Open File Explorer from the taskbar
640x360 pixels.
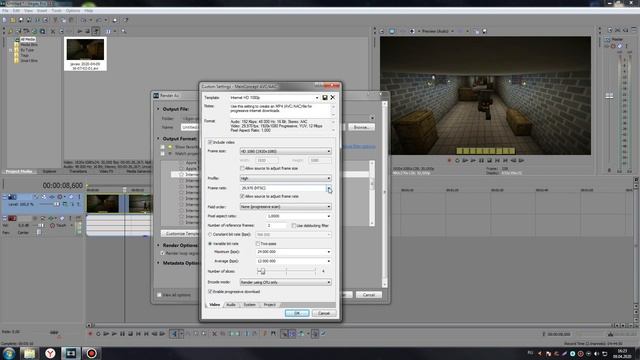pyautogui.click(x=29, y=353)
